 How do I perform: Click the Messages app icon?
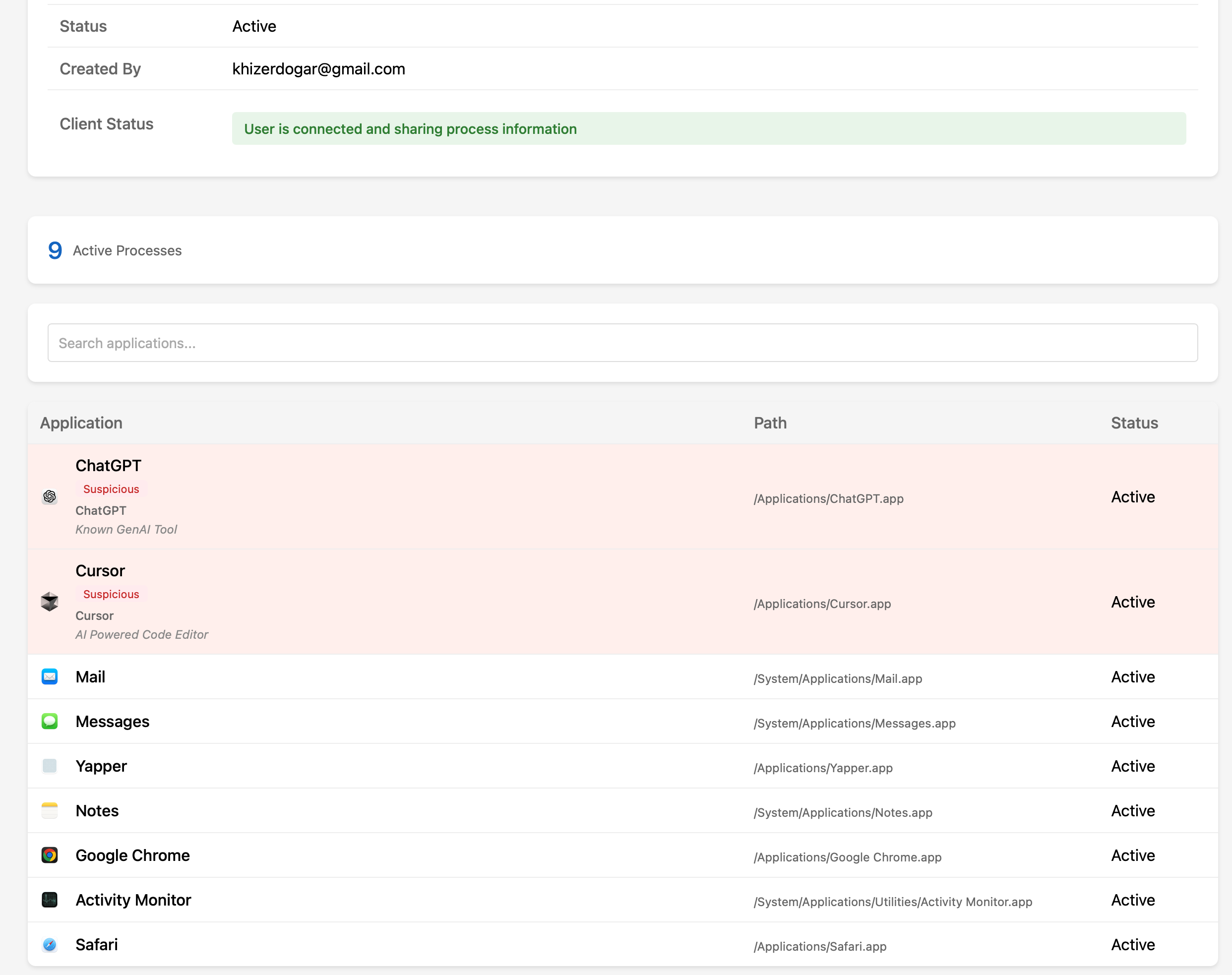click(50, 722)
